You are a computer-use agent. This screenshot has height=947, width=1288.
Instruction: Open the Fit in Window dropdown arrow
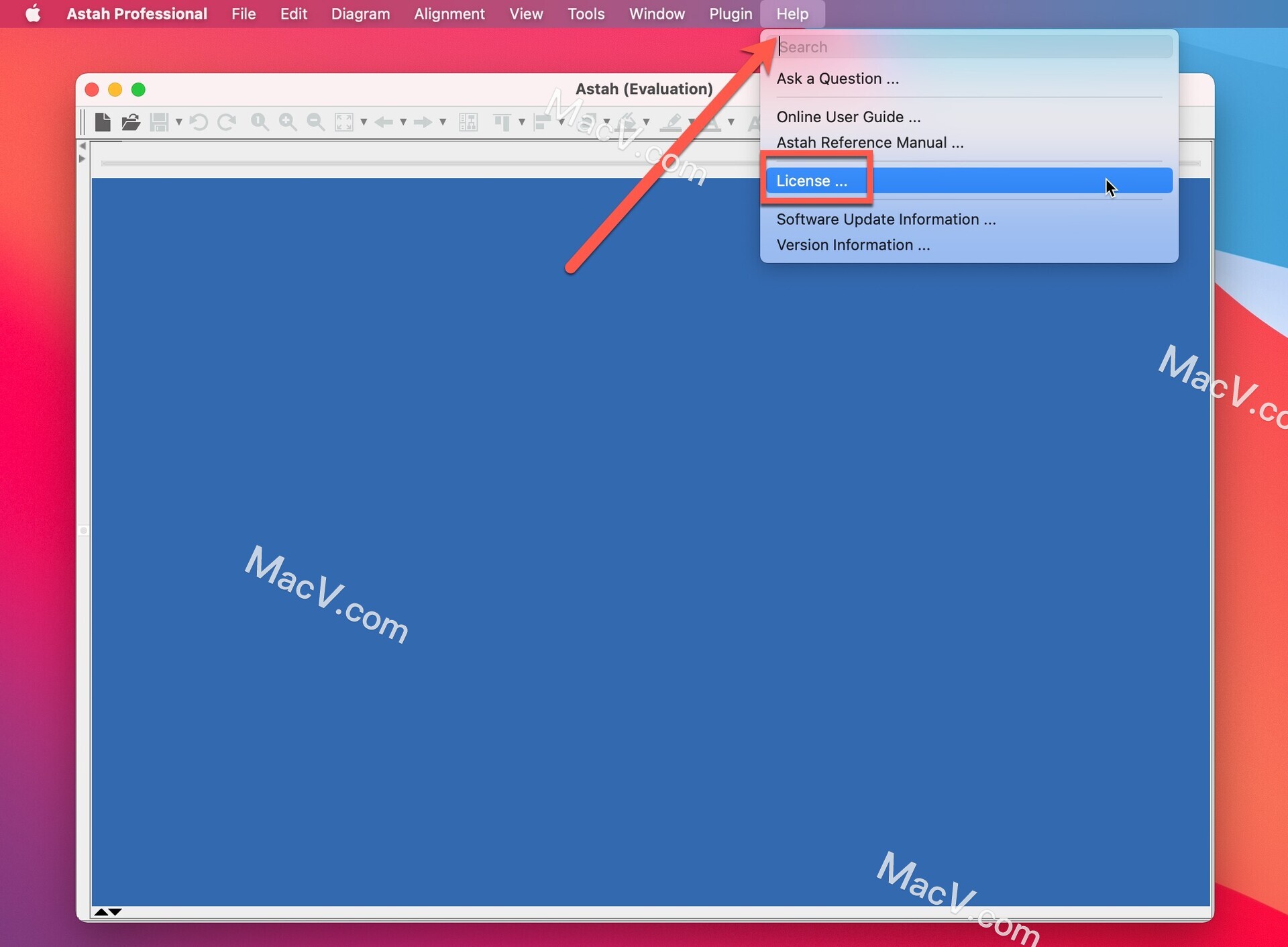364,122
